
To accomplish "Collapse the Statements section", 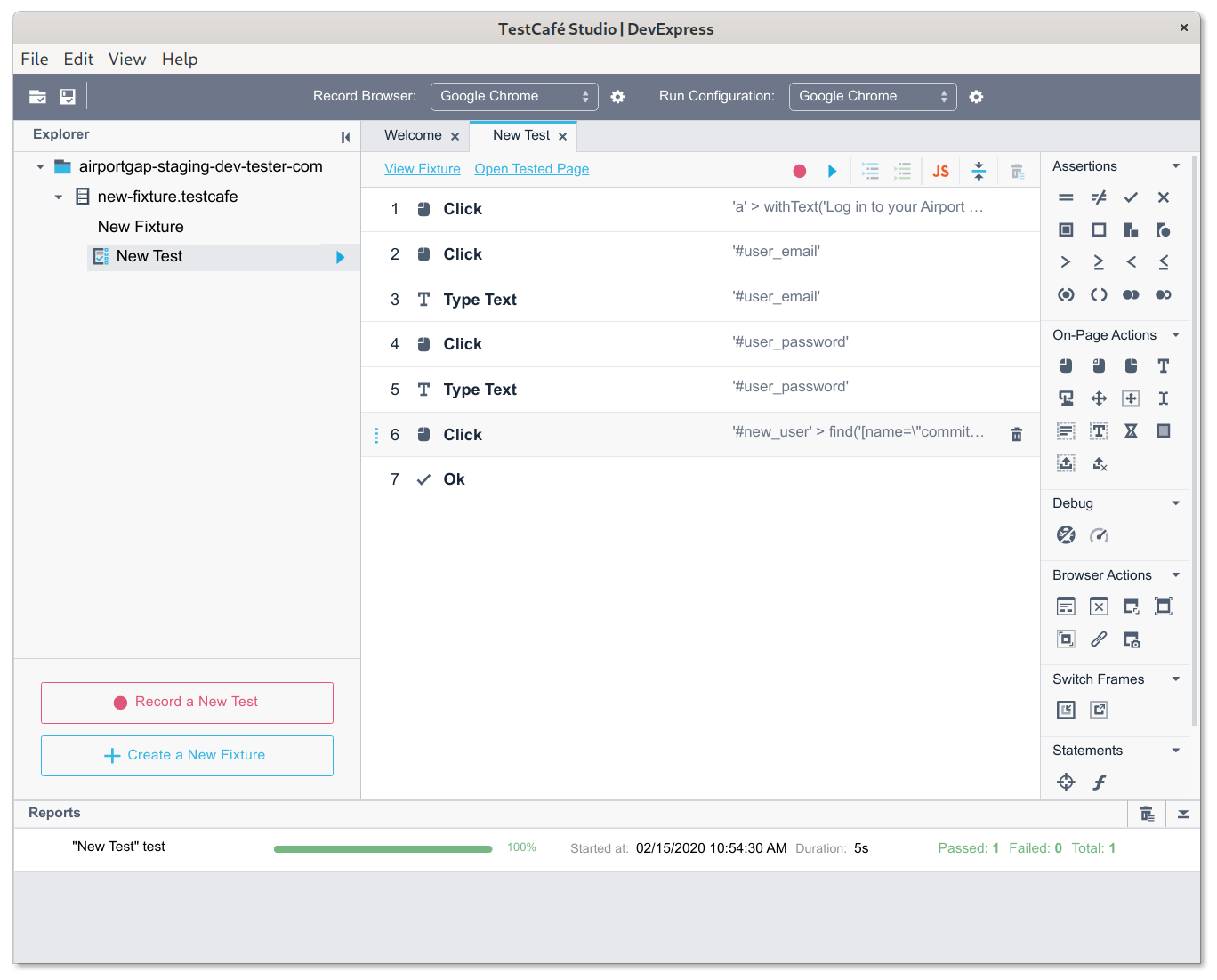I will tap(1176, 751).
